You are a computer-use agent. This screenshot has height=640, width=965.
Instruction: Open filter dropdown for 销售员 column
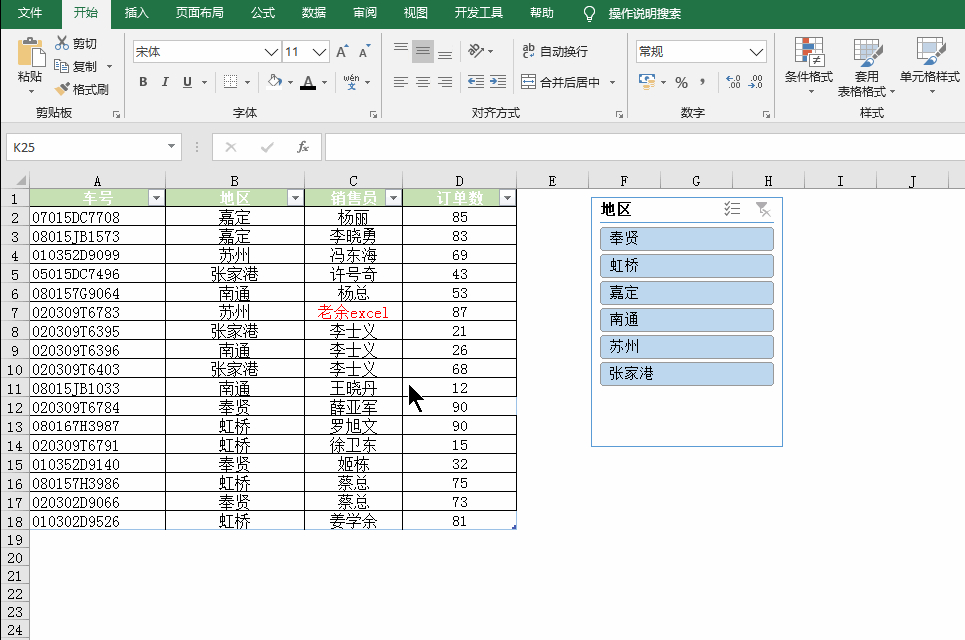(x=393, y=198)
